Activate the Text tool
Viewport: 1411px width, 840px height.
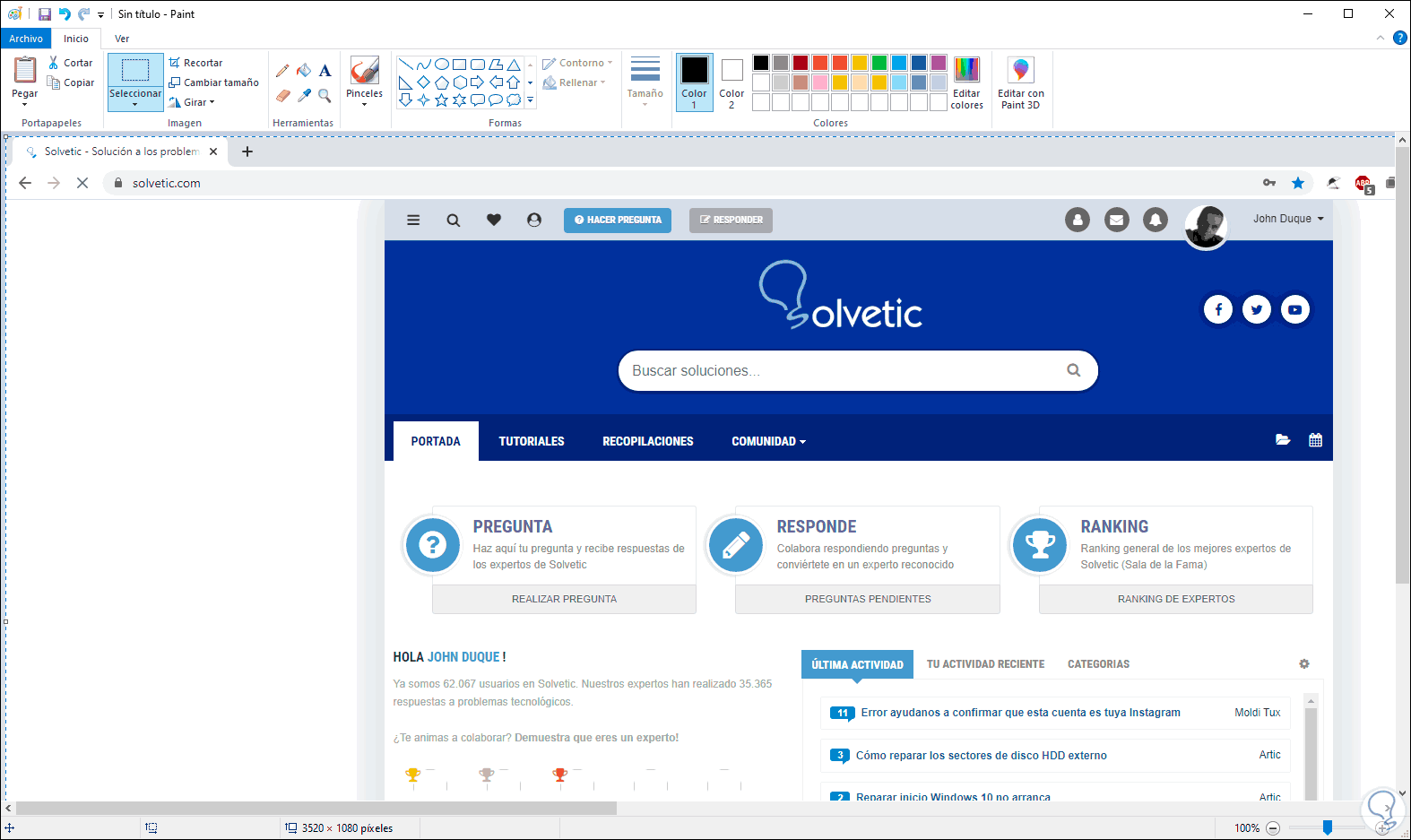[x=325, y=70]
